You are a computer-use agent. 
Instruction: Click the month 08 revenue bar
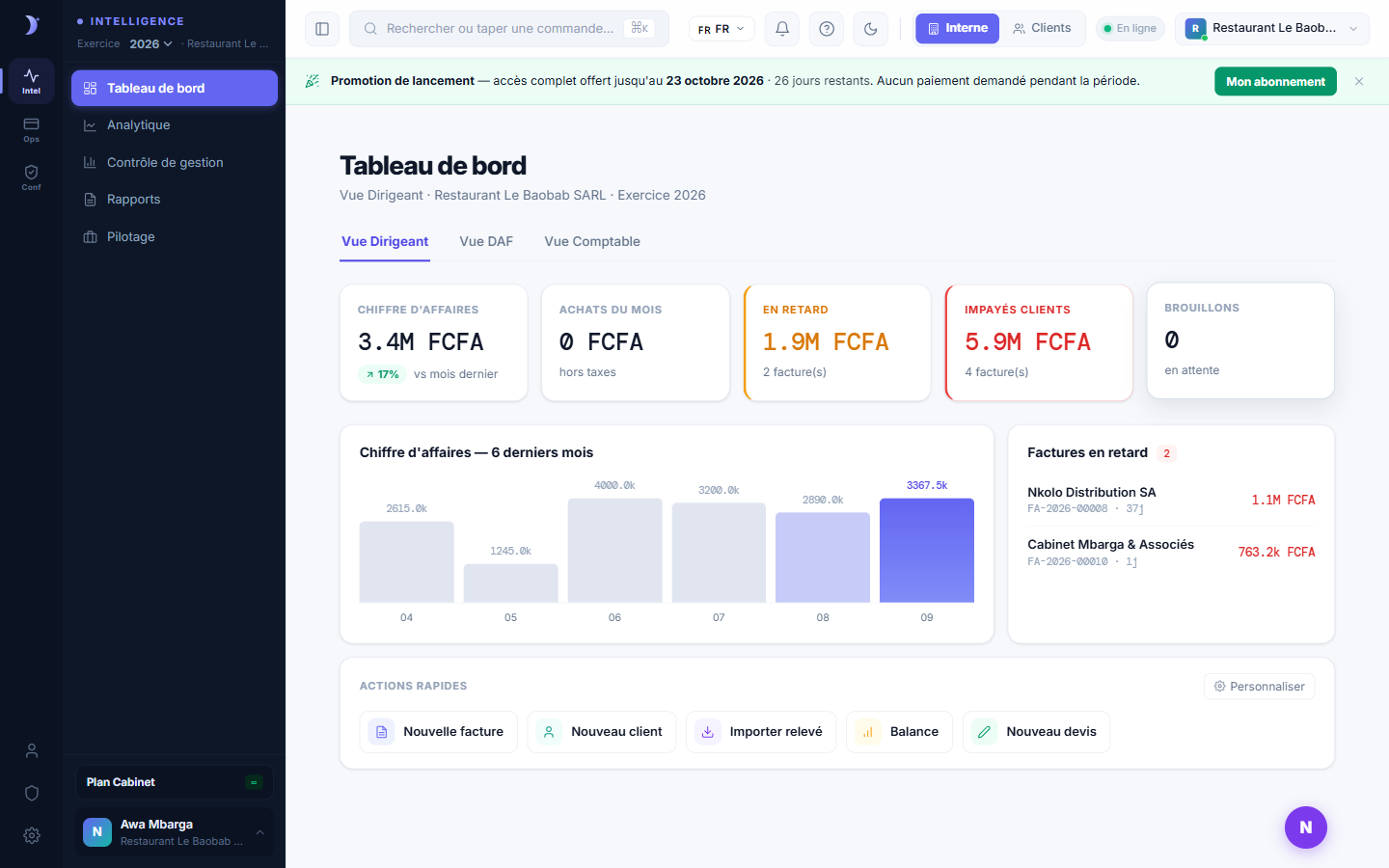[x=823, y=557]
